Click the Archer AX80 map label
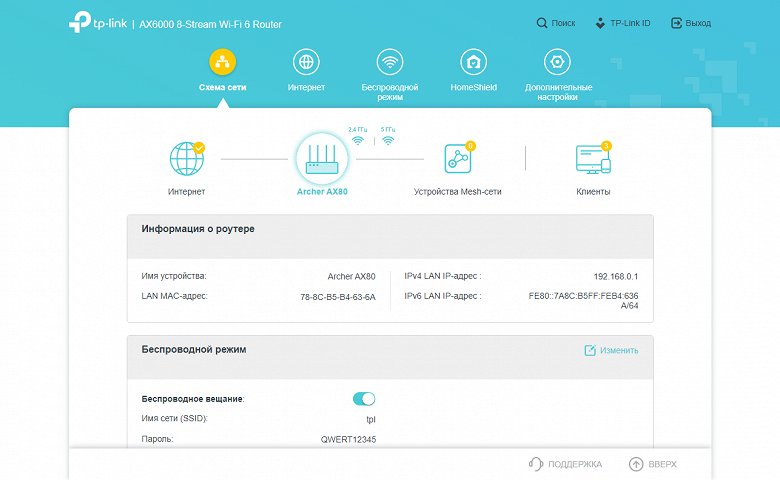 point(322,192)
